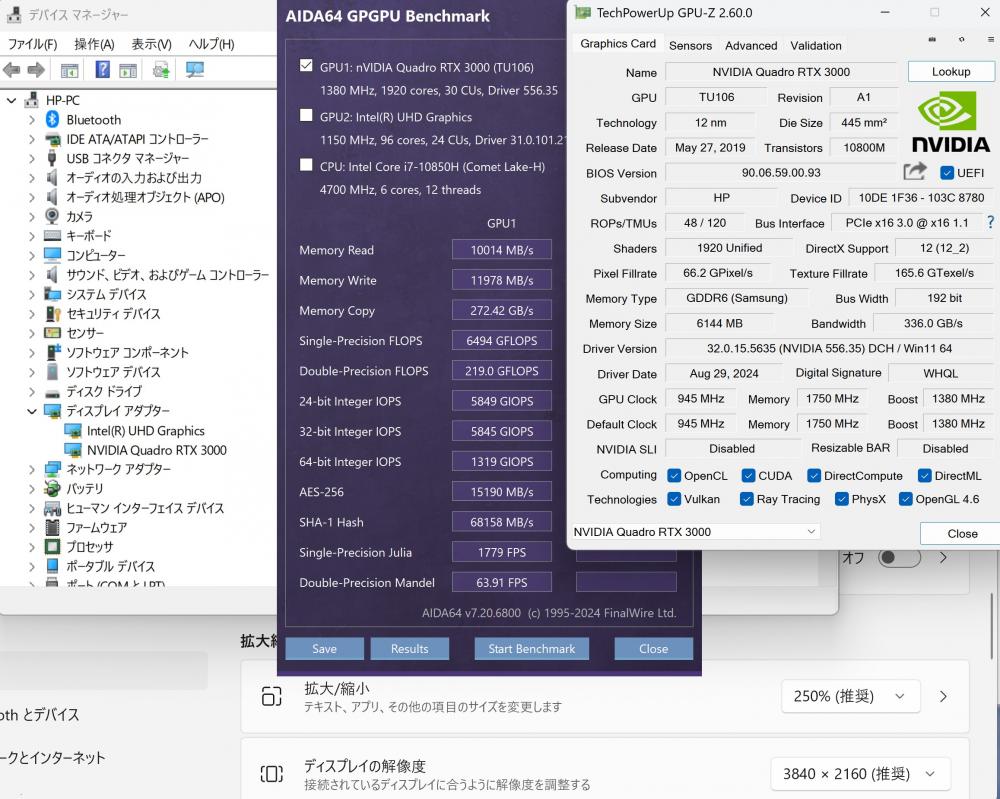Click the NVIDIA logo in GPU-Z
This screenshot has width=1000, height=799.
coord(950,122)
